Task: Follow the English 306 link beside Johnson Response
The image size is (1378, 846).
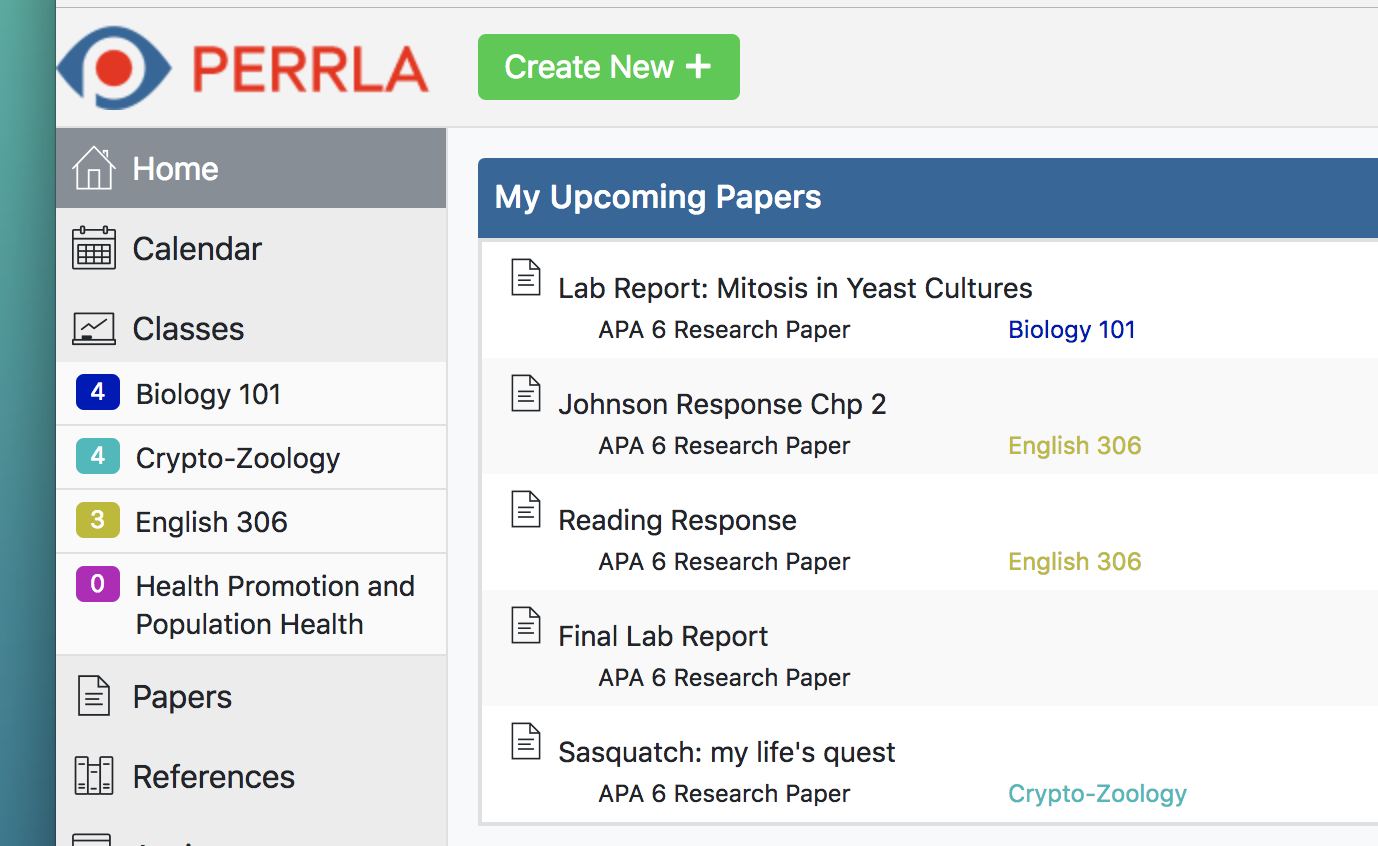Action: coord(1074,445)
